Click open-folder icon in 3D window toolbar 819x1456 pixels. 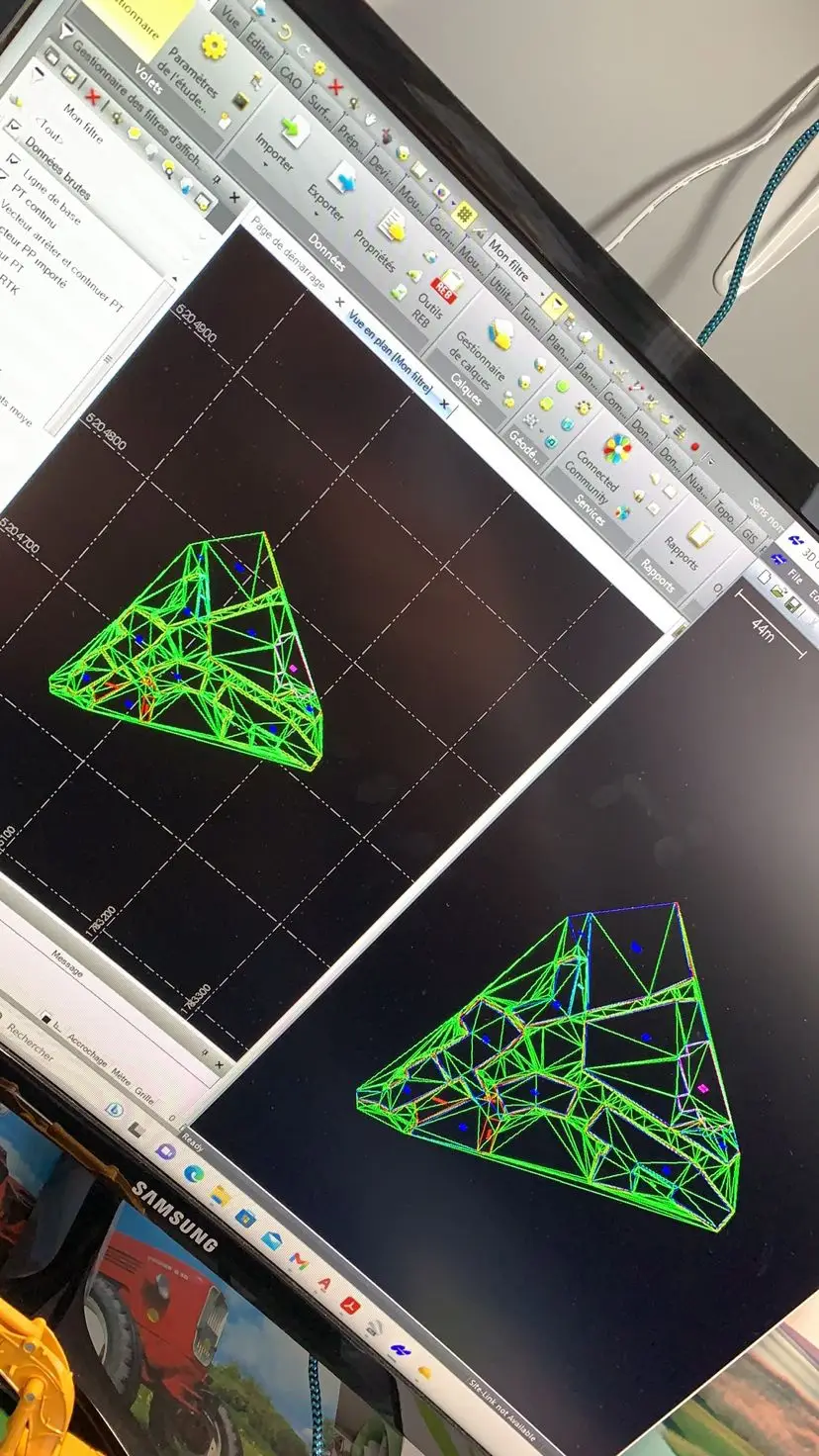pyautogui.click(x=778, y=591)
